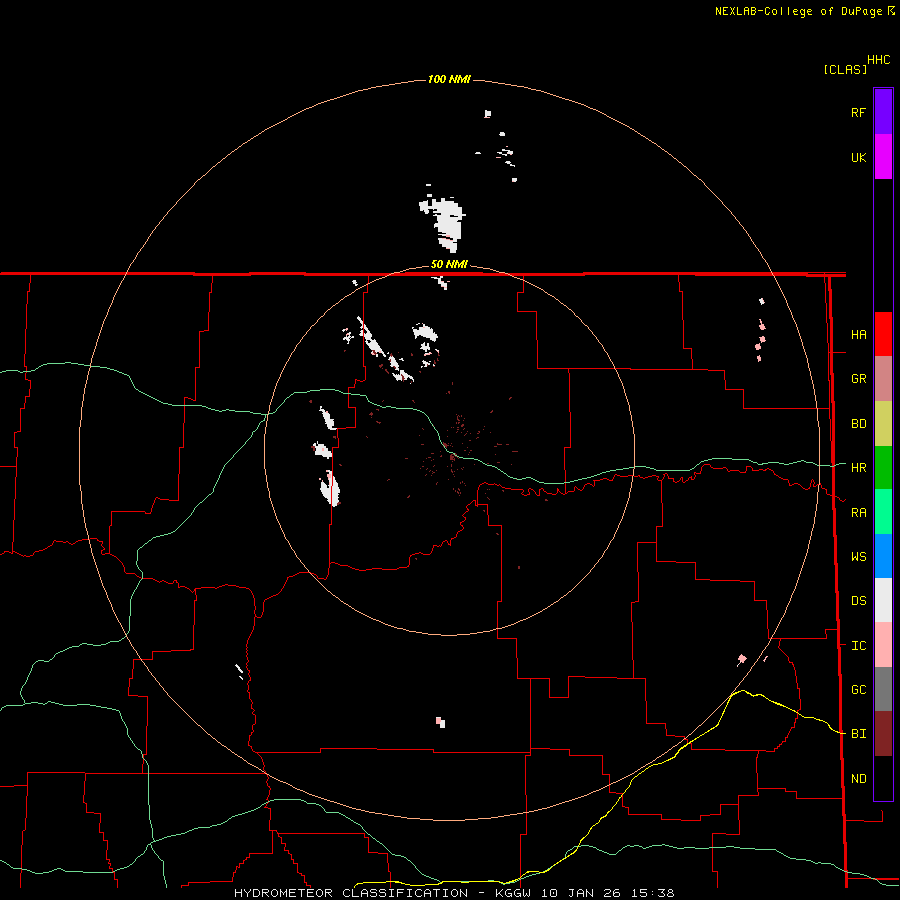The image size is (900, 900).
Task: Click the KGGW station identifier
Action: [513, 893]
